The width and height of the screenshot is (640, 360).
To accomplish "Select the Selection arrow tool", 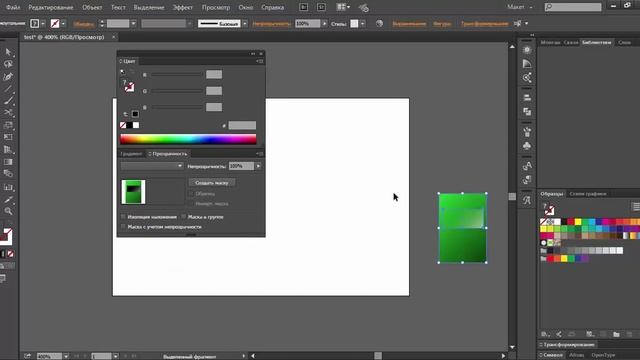I will (8, 52).
